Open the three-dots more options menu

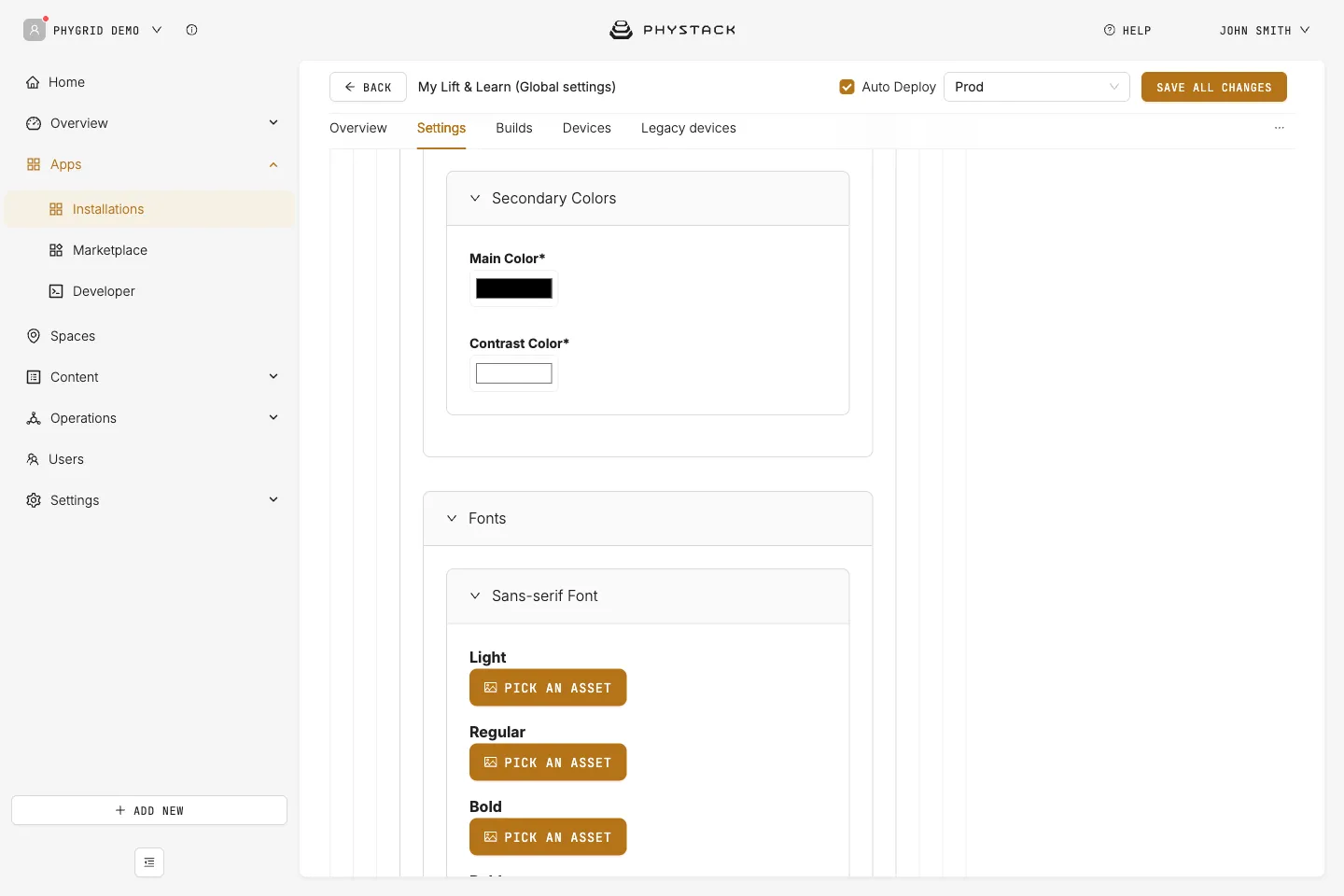tap(1279, 128)
